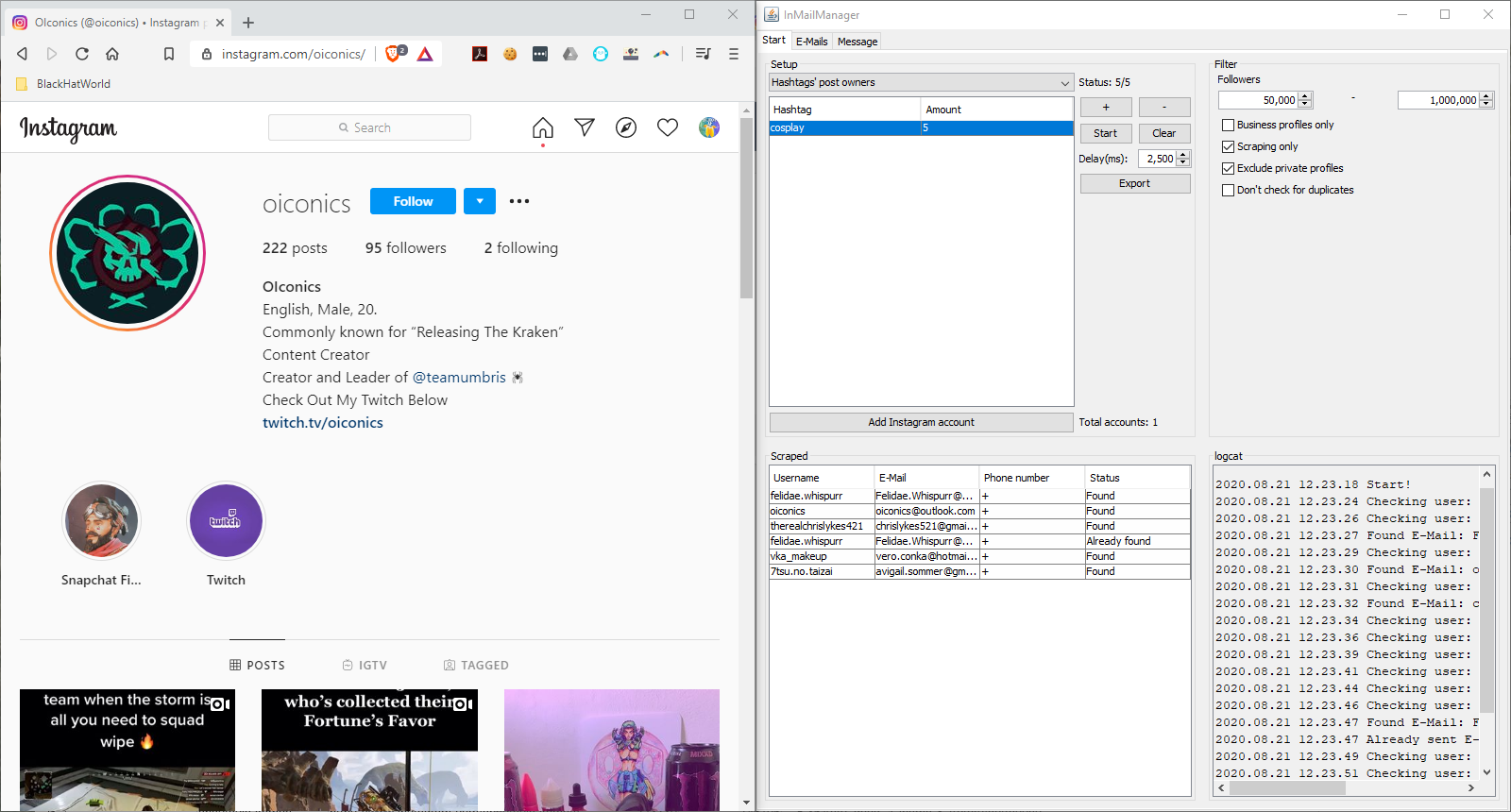
Task: Open the Brave Rewards triangle icon
Action: [x=425, y=54]
